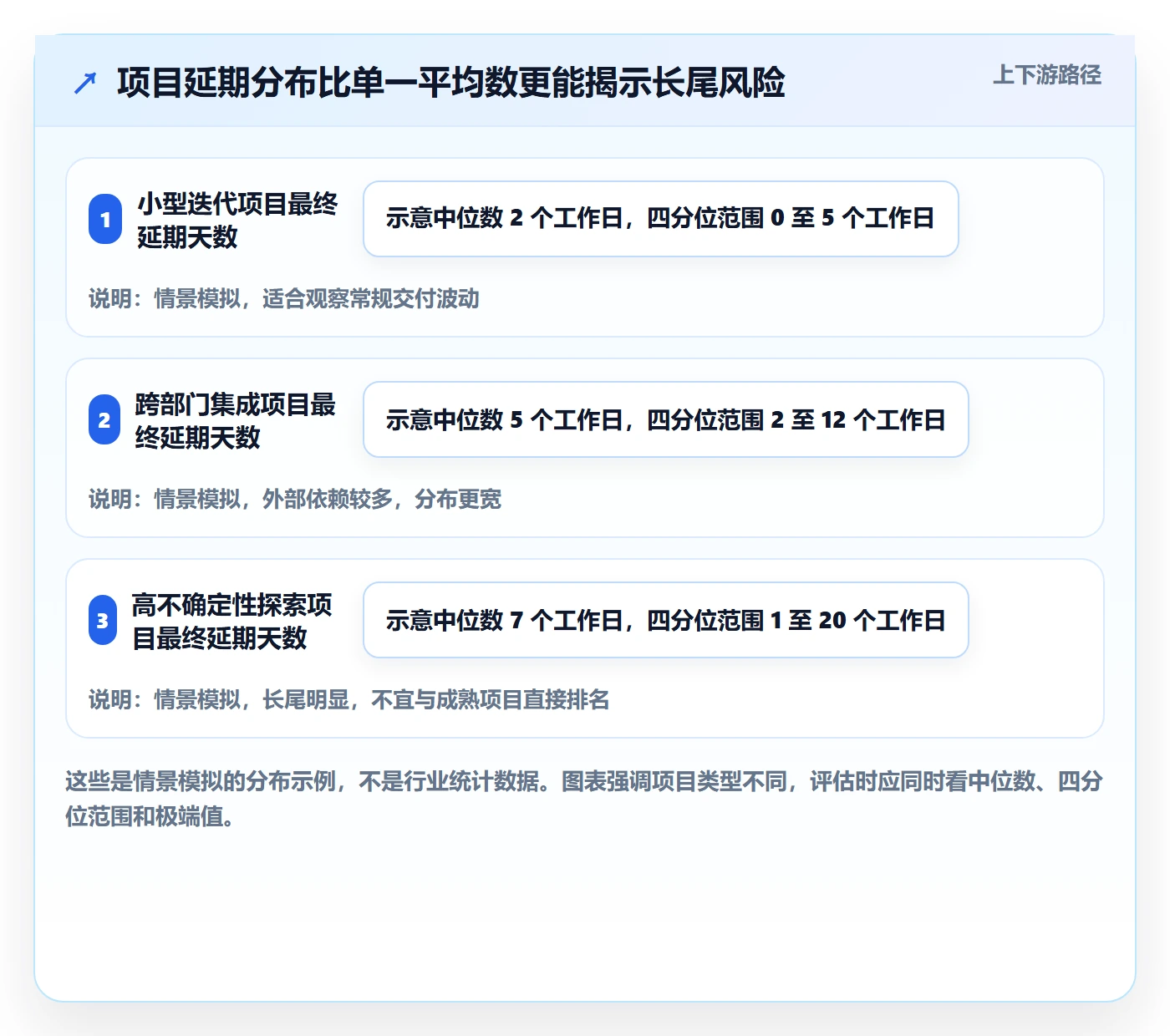
Task: Click the title 项目延期分布比单一平均数更能揭示长尾风险
Action: click(x=451, y=83)
